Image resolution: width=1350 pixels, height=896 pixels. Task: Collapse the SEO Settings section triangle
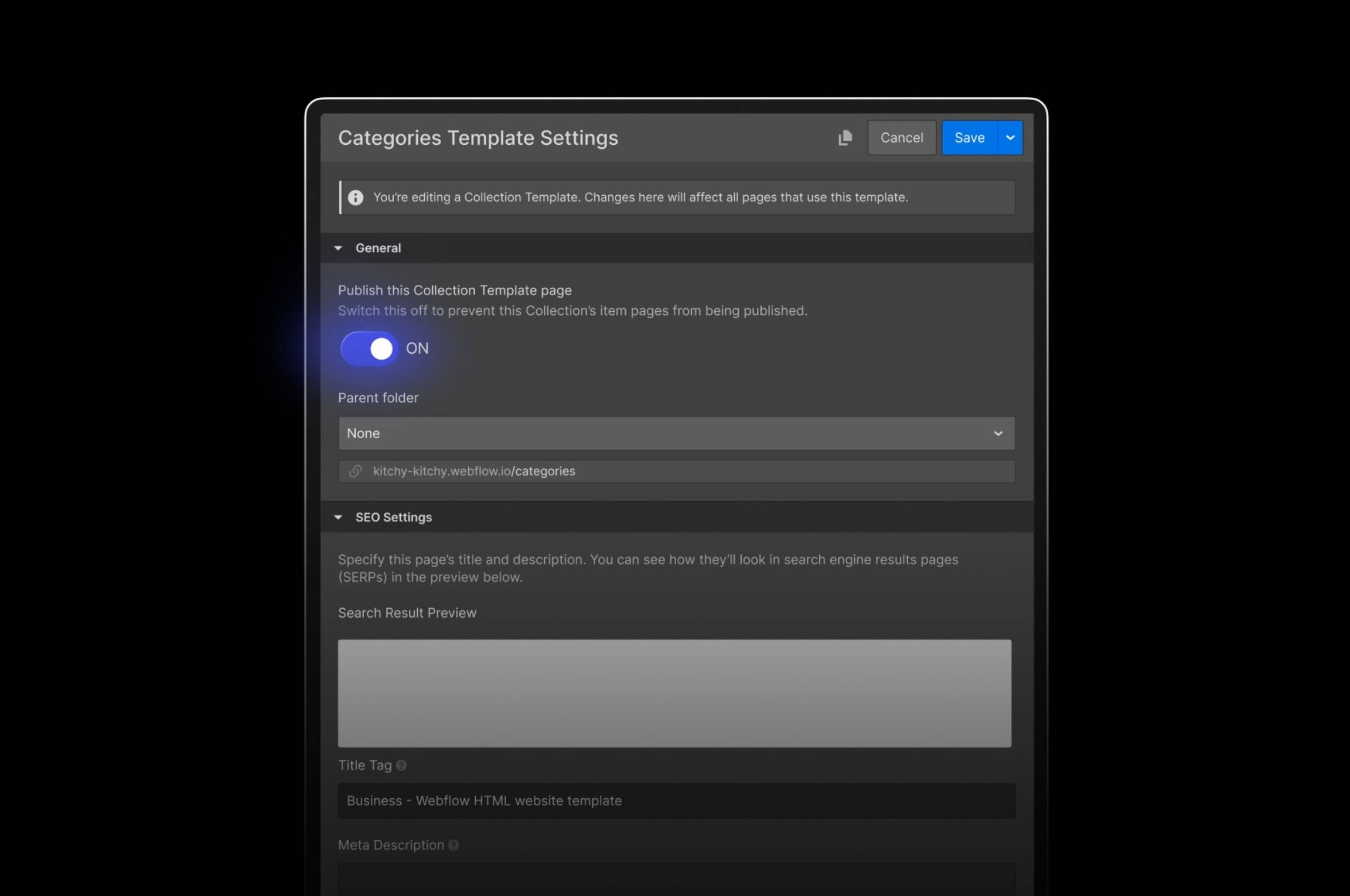coord(338,517)
